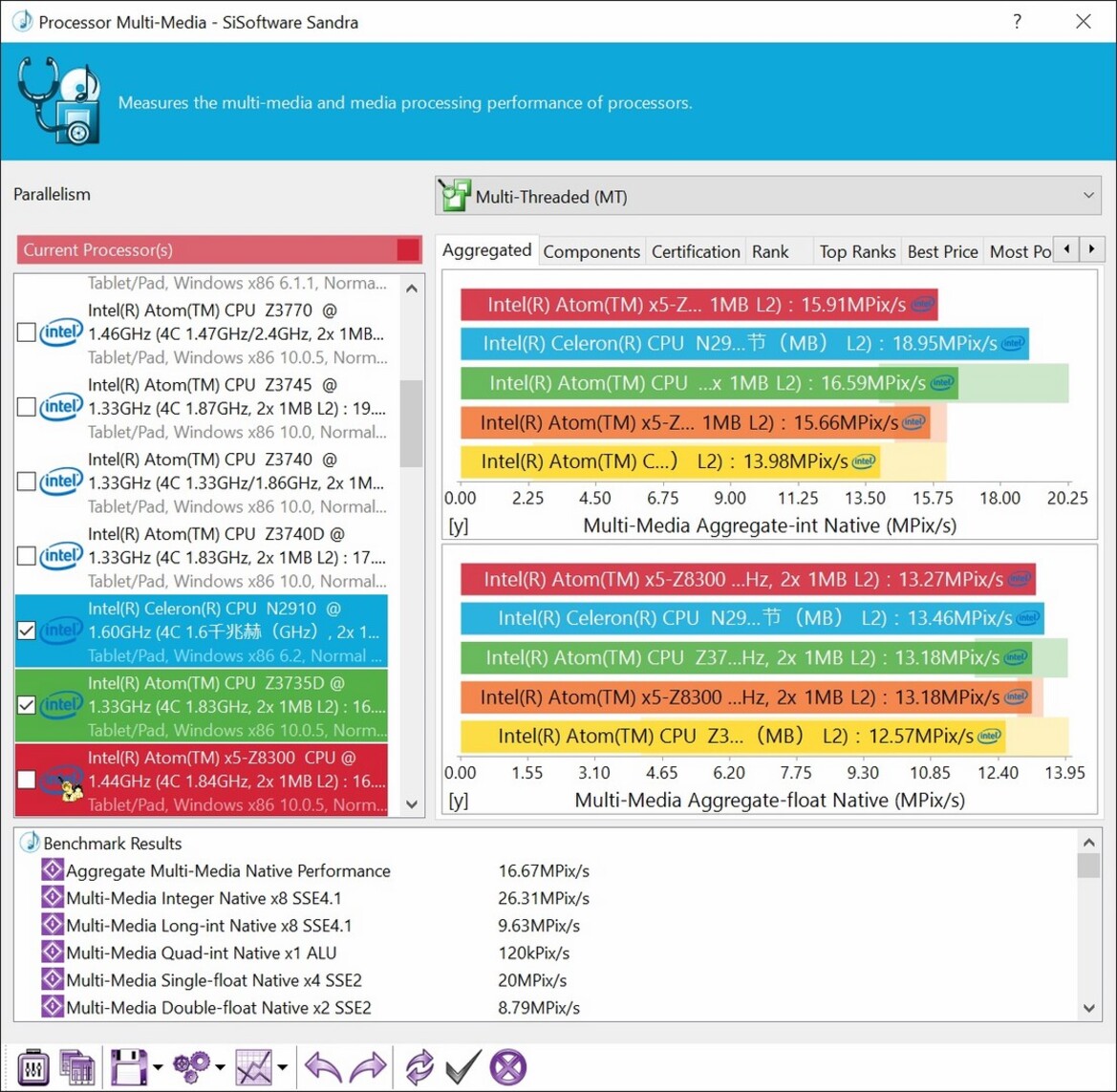
Task: Click the float chart [y] axis toggle
Action: [x=458, y=801]
